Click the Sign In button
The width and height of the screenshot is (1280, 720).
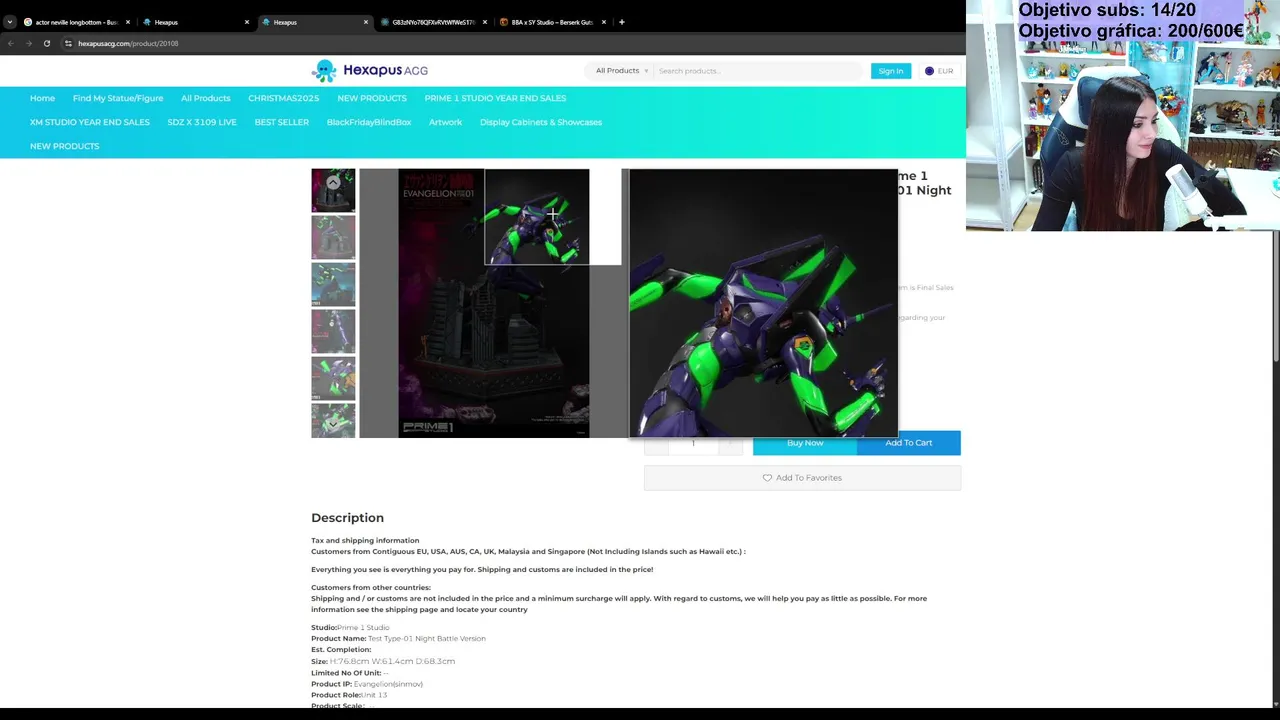[x=890, y=71]
